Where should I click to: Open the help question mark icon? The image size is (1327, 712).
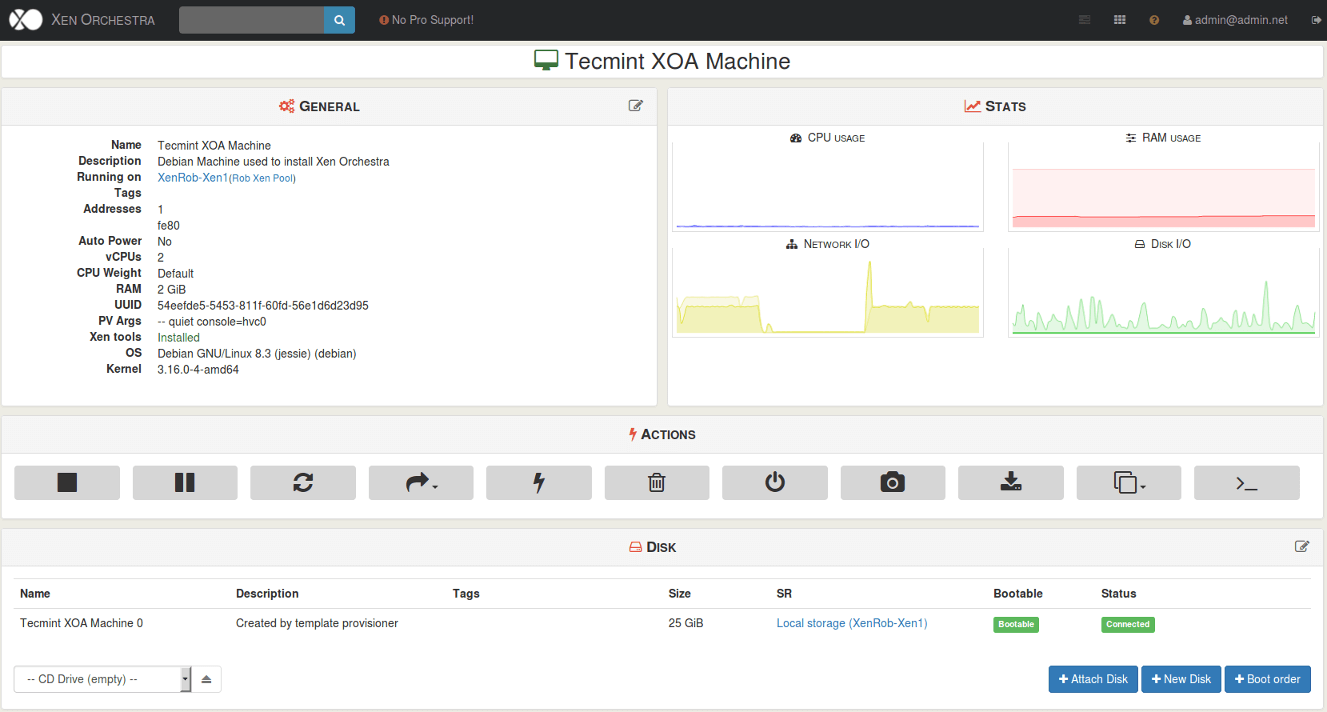pos(1154,20)
